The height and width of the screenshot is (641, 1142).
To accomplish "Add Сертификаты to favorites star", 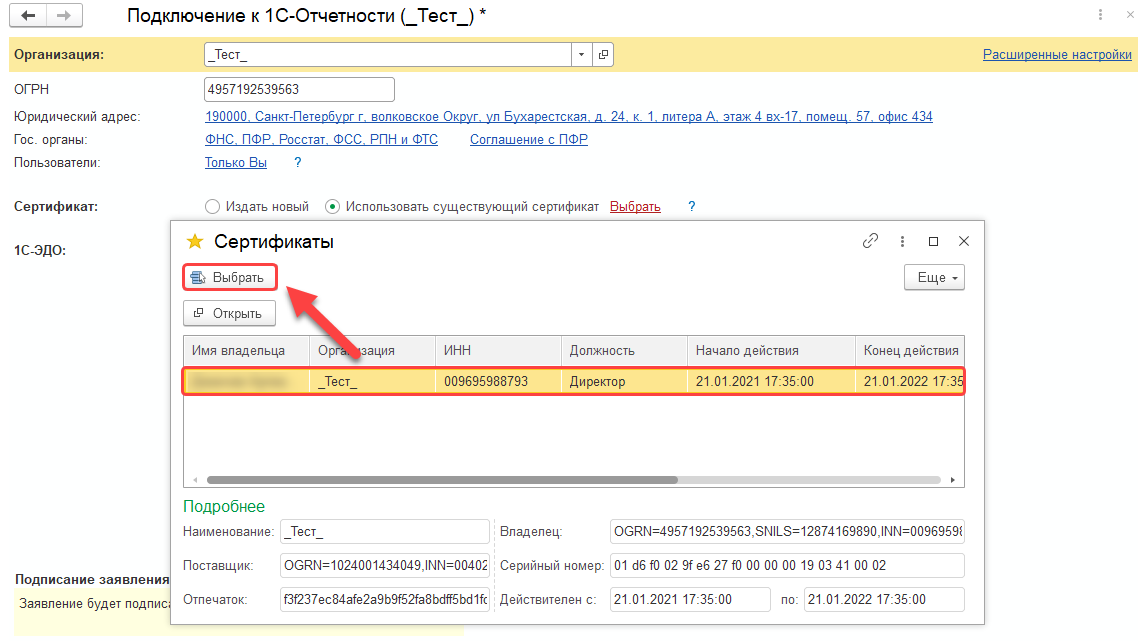I will pos(194,241).
